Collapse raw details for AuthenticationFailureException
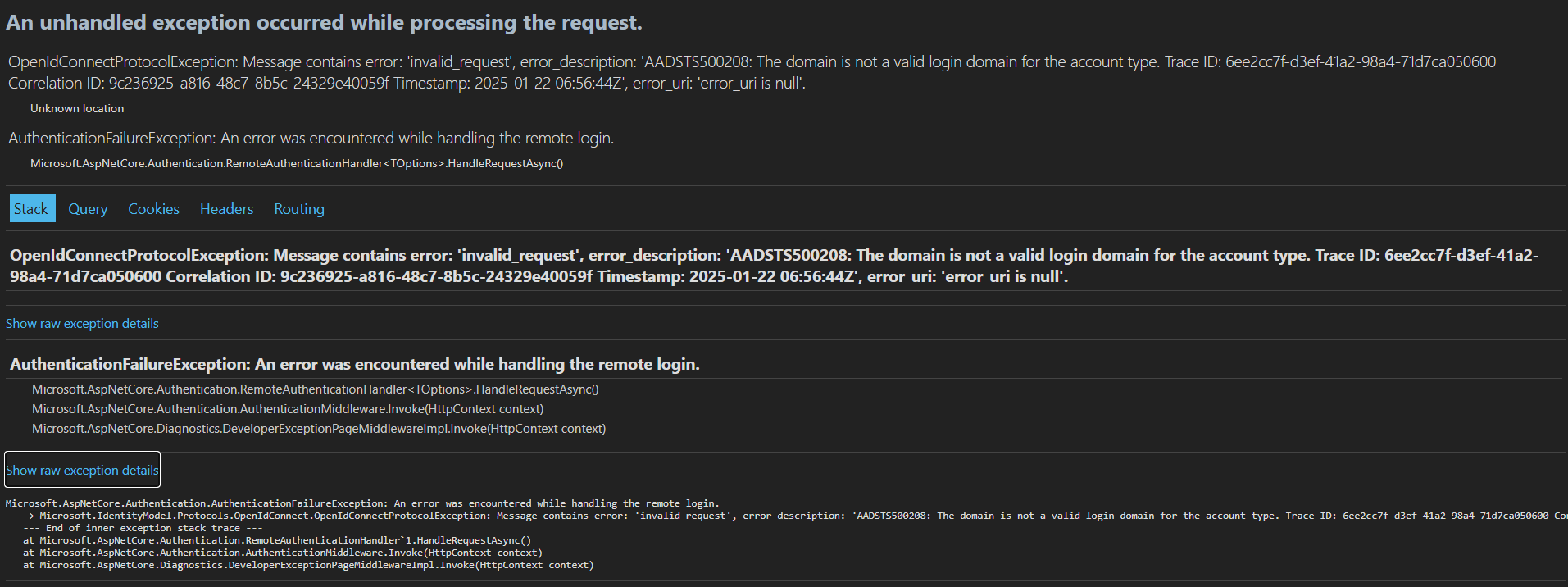The image size is (1568, 587). (x=81, y=469)
